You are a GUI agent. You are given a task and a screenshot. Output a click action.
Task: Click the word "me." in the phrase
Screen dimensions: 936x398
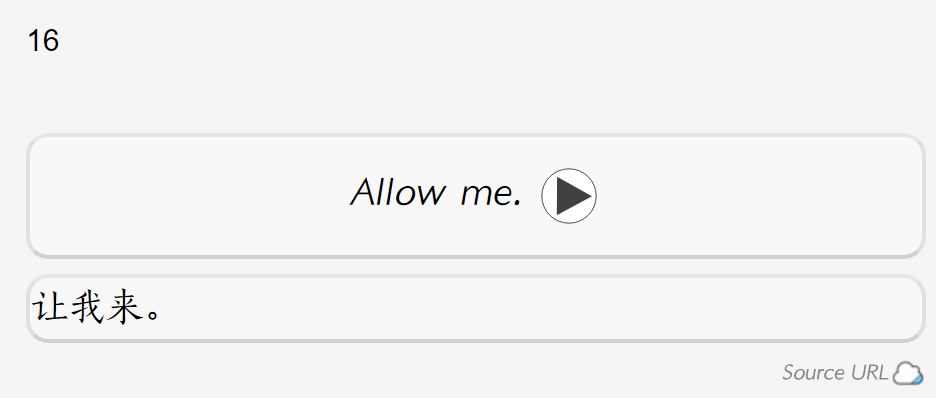[491, 196]
